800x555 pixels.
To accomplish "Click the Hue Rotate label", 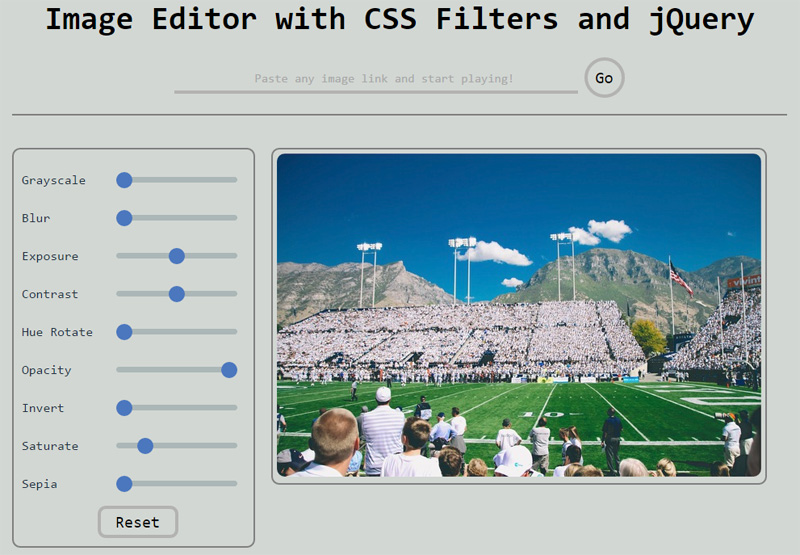I will (x=57, y=332).
